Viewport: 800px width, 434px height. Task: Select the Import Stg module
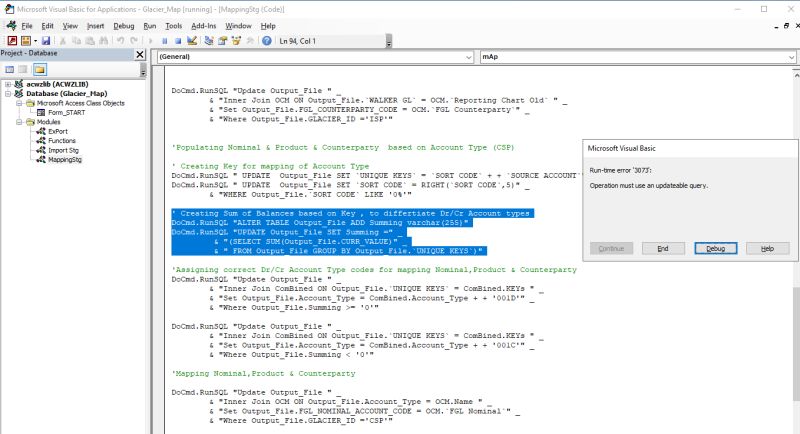[63, 150]
